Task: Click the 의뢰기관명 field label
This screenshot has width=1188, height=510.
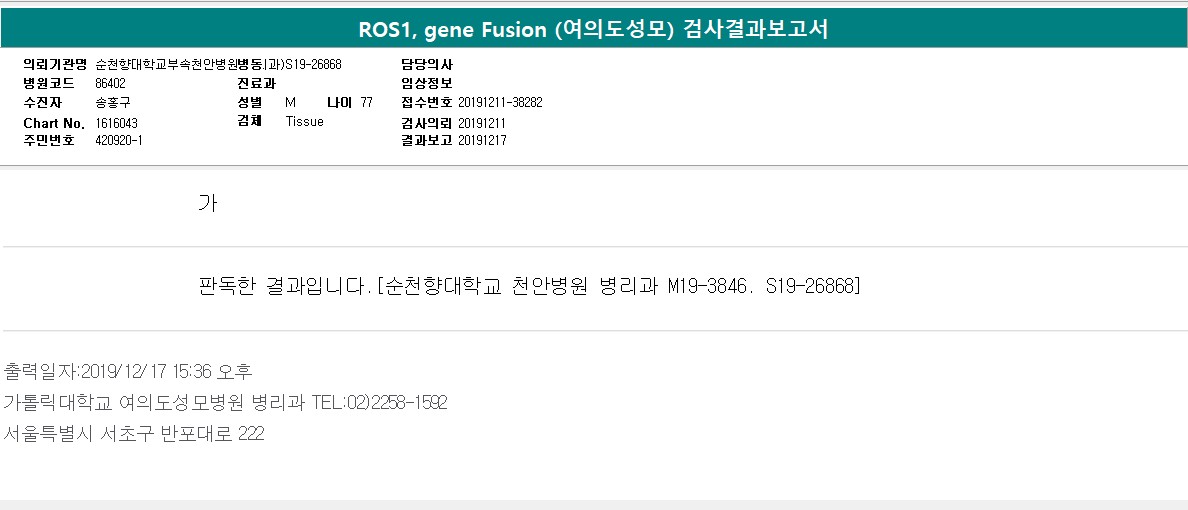Action: point(55,64)
